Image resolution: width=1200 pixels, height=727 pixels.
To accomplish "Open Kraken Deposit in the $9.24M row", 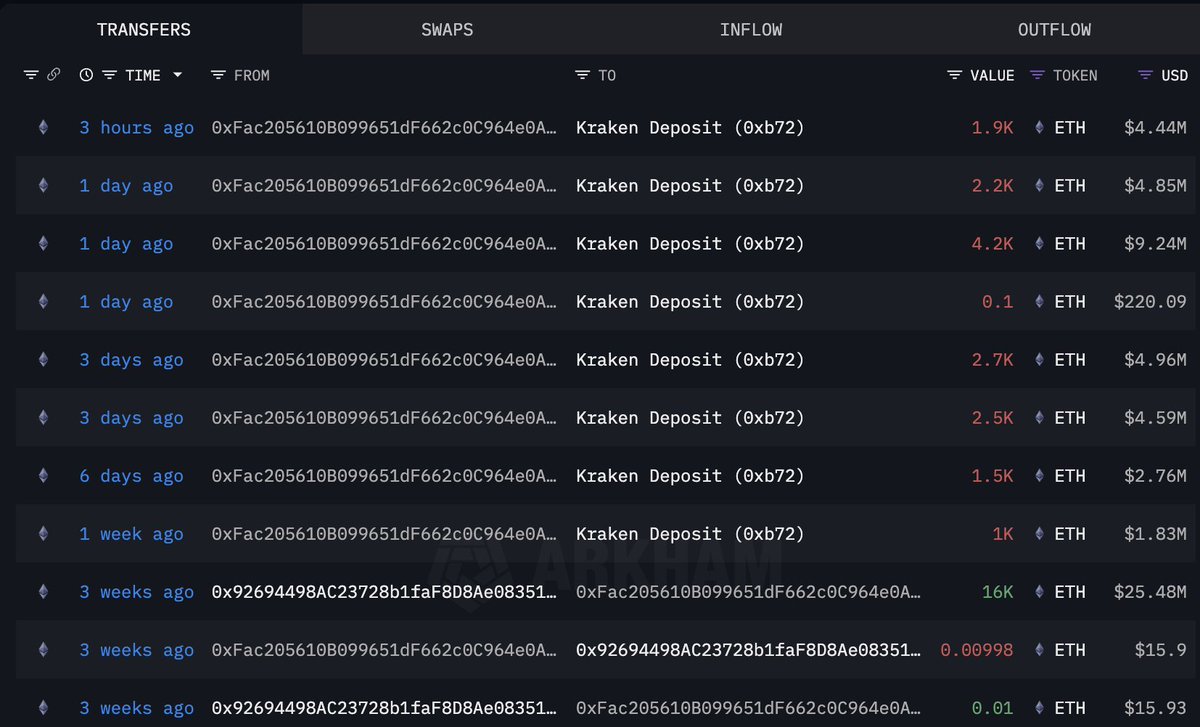I will (690, 243).
